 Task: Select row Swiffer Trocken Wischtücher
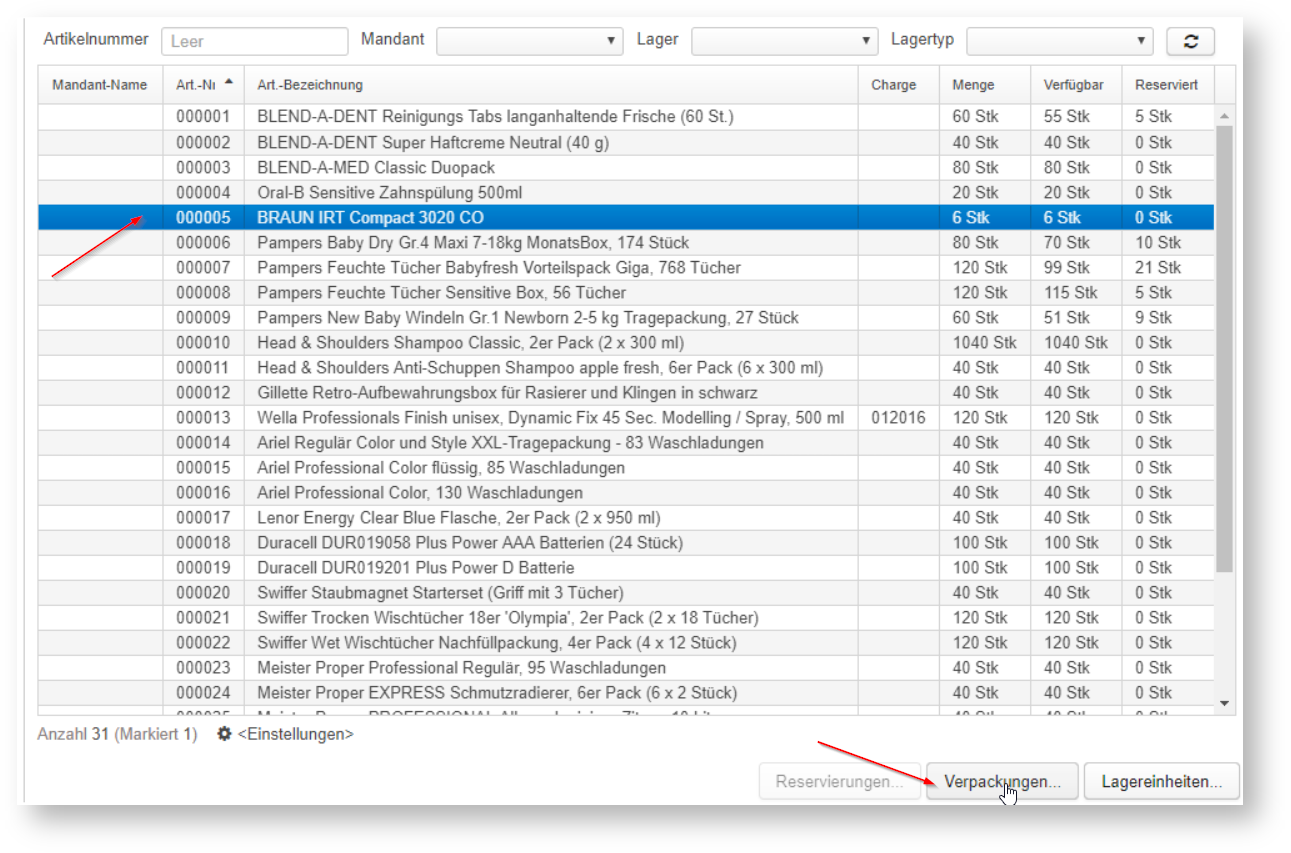[626, 617]
